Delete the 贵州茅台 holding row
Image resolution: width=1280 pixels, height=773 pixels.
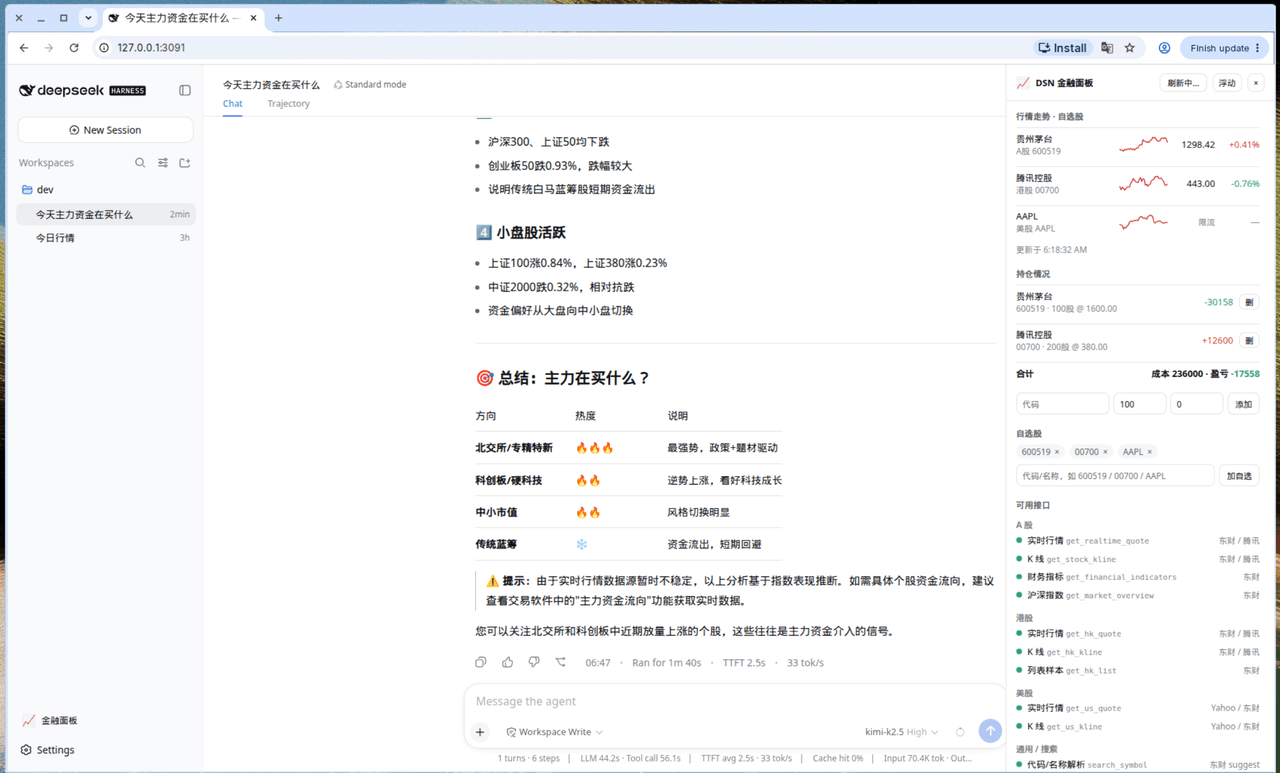pos(1249,302)
